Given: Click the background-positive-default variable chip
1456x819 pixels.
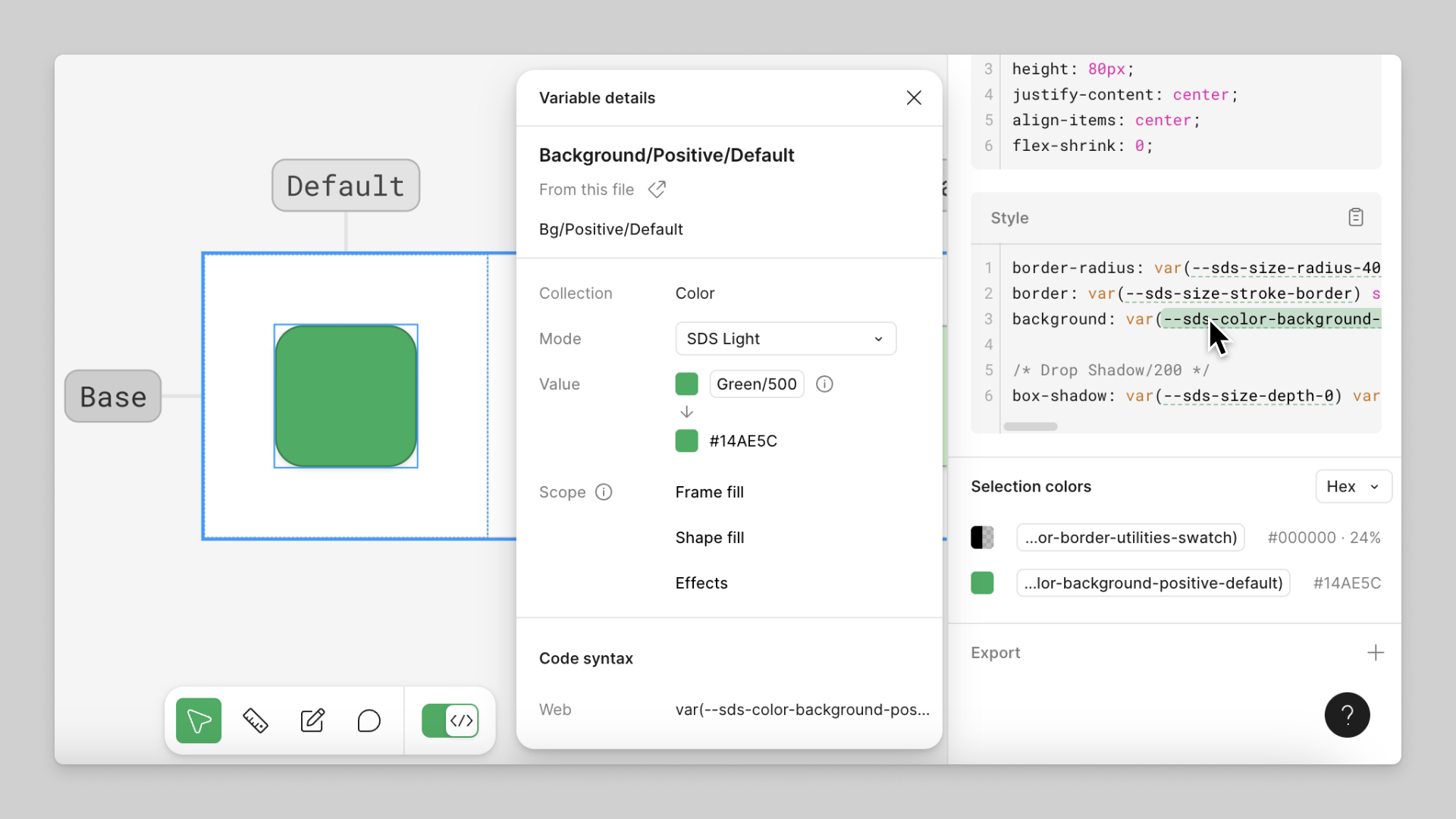Looking at the screenshot, I should coord(1153,583).
